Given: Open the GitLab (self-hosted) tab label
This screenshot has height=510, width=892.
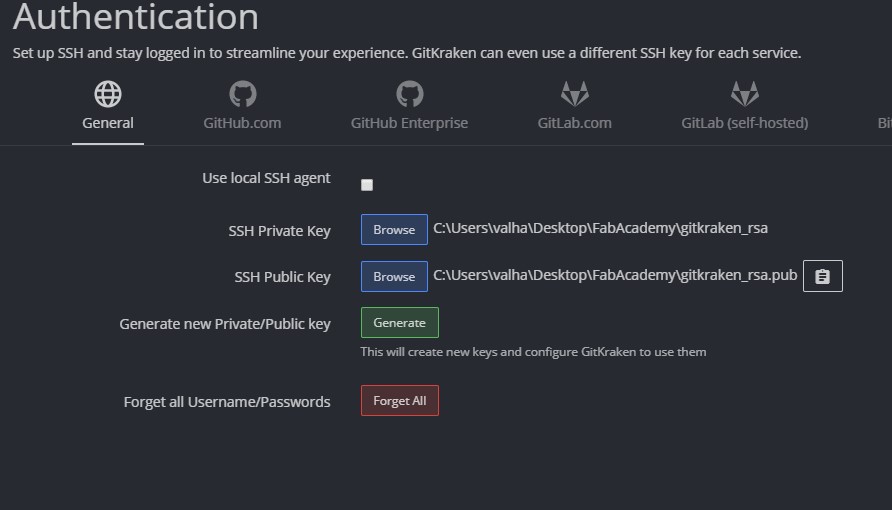Looking at the screenshot, I should pyautogui.click(x=744, y=123).
